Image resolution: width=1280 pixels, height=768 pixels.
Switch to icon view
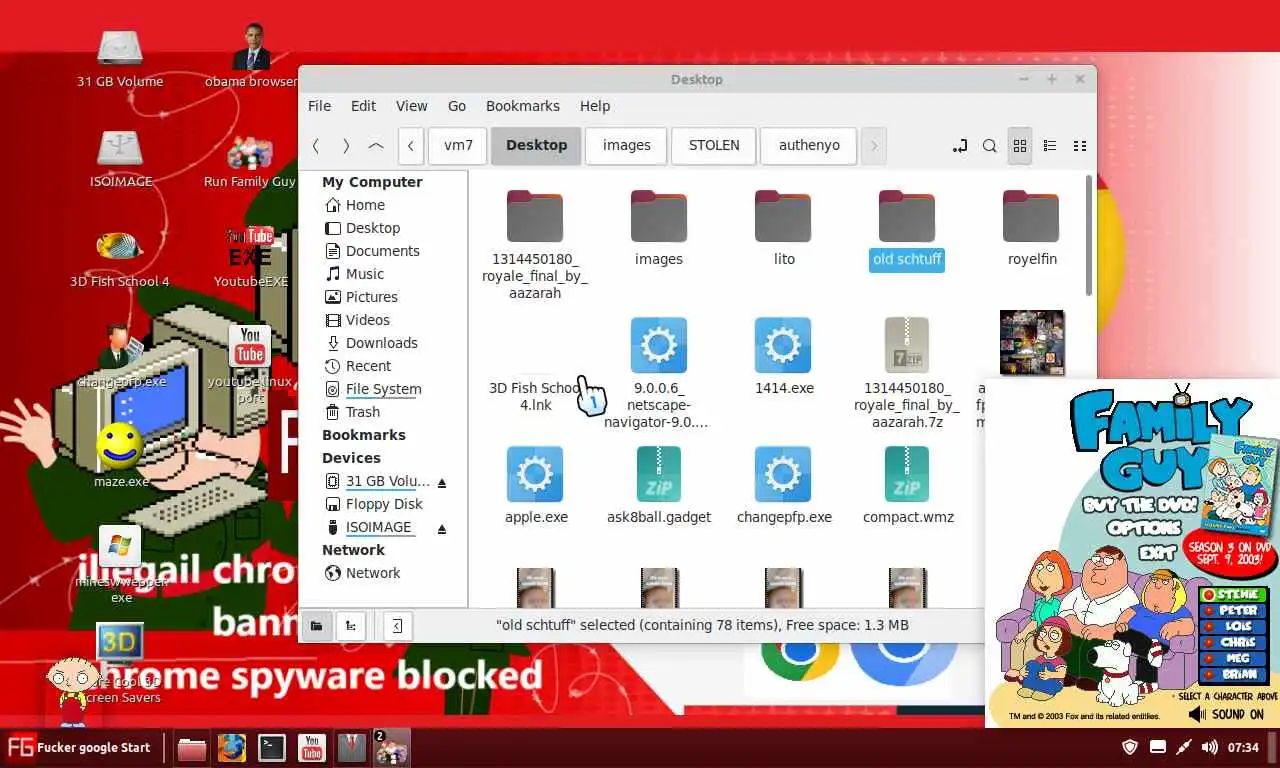point(1020,146)
